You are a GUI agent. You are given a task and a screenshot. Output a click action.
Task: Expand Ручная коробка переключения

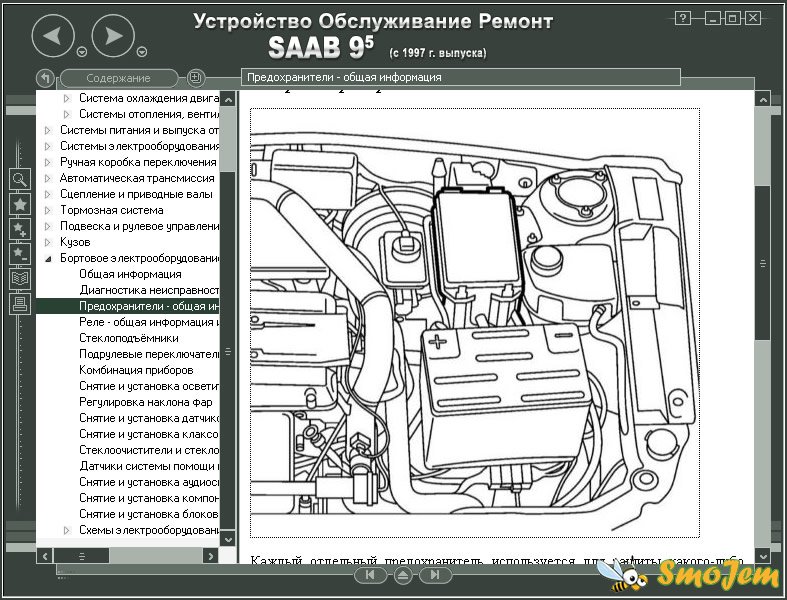click(48, 163)
